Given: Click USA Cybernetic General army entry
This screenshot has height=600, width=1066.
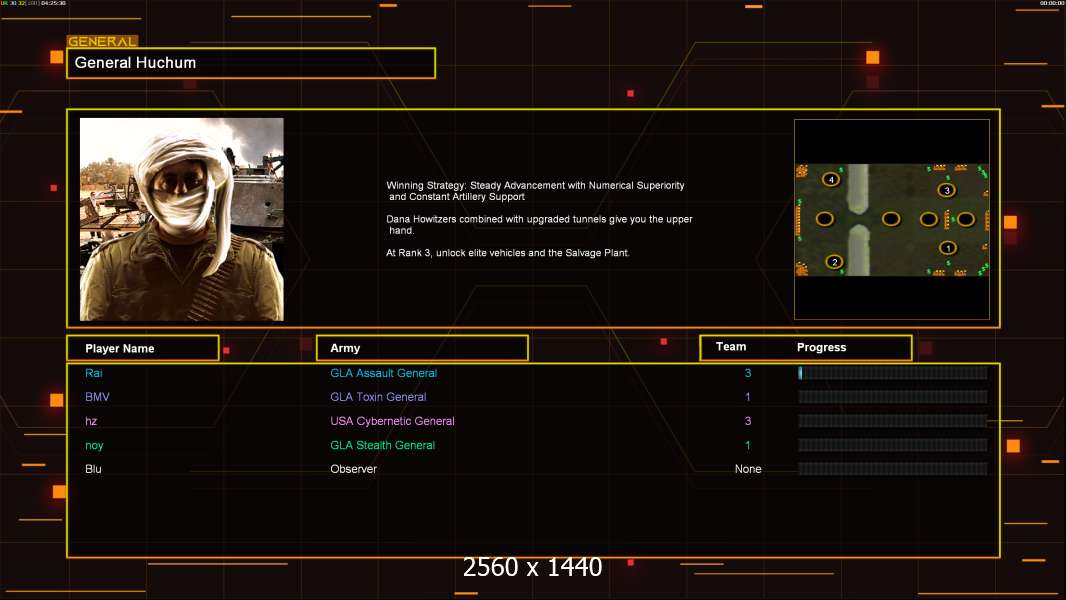Looking at the screenshot, I should tap(392, 421).
